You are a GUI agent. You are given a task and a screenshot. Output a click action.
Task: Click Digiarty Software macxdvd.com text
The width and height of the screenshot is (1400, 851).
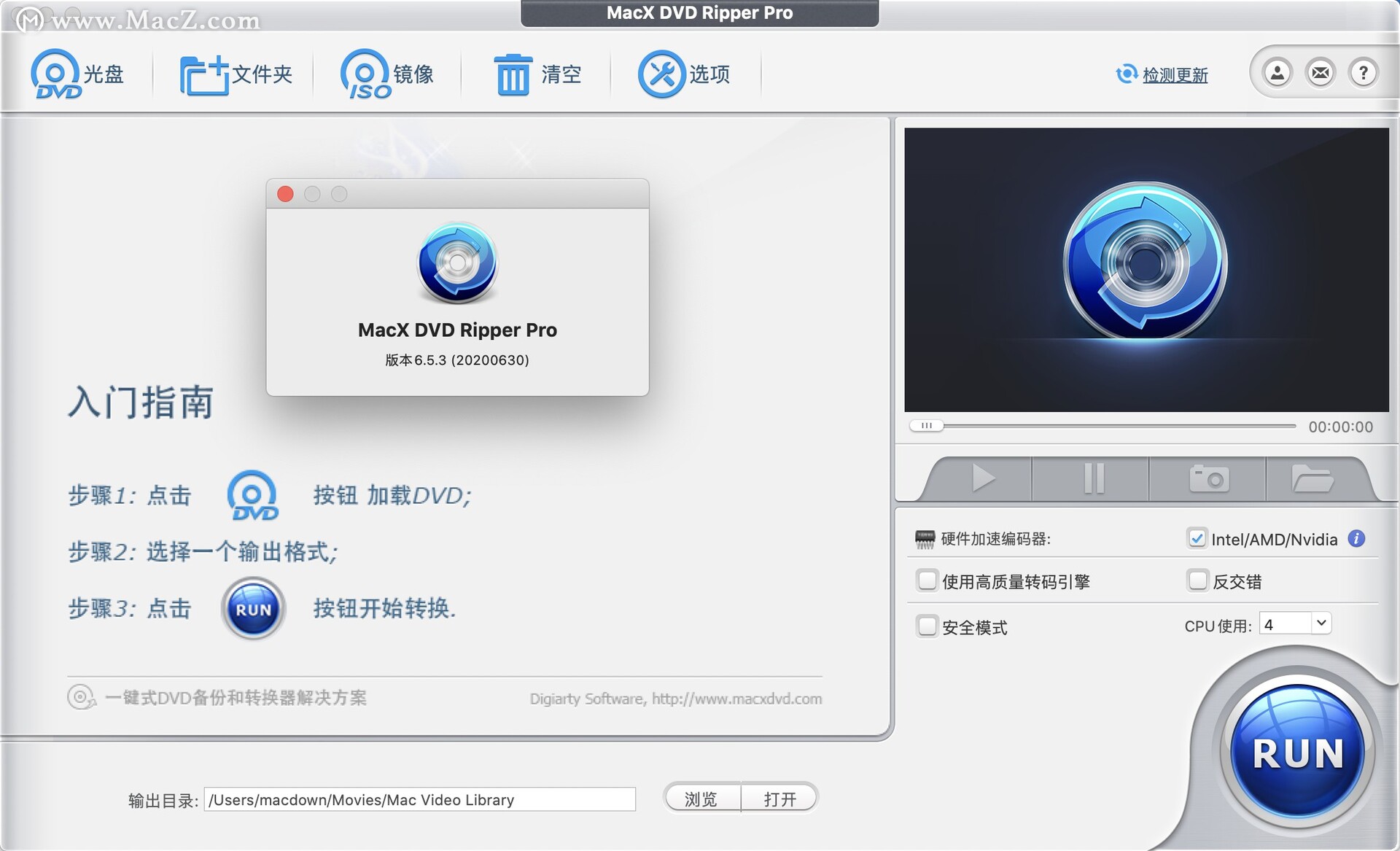676,699
